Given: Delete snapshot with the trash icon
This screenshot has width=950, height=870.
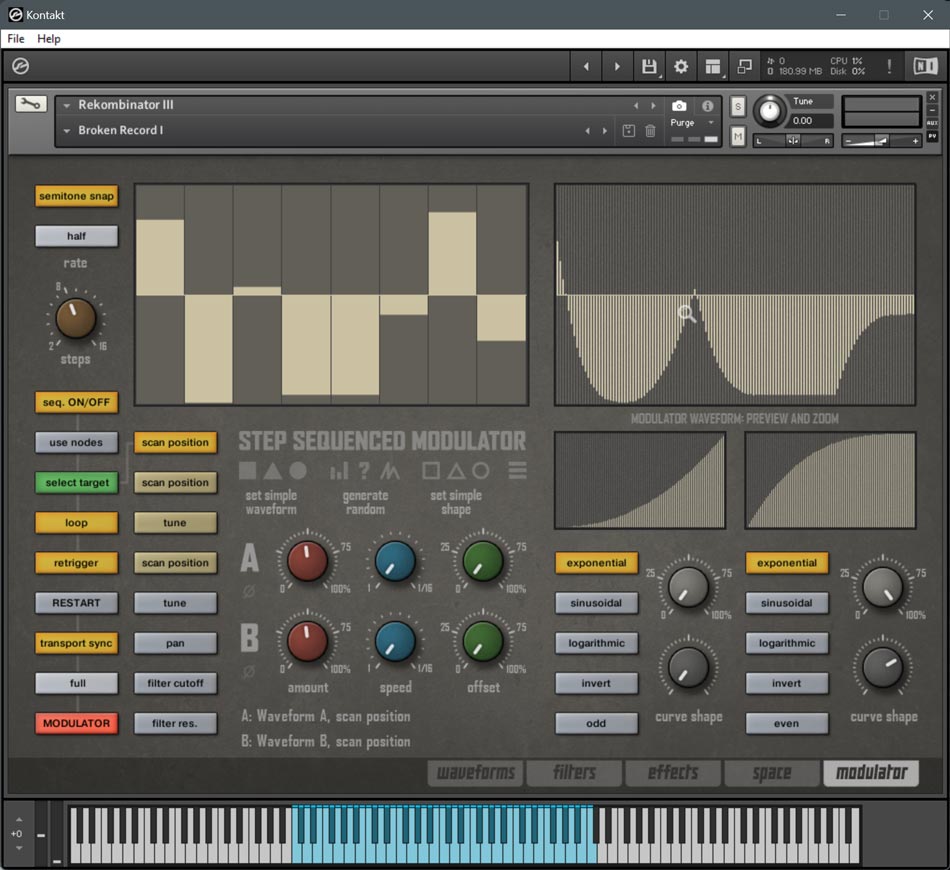Looking at the screenshot, I should (x=650, y=130).
